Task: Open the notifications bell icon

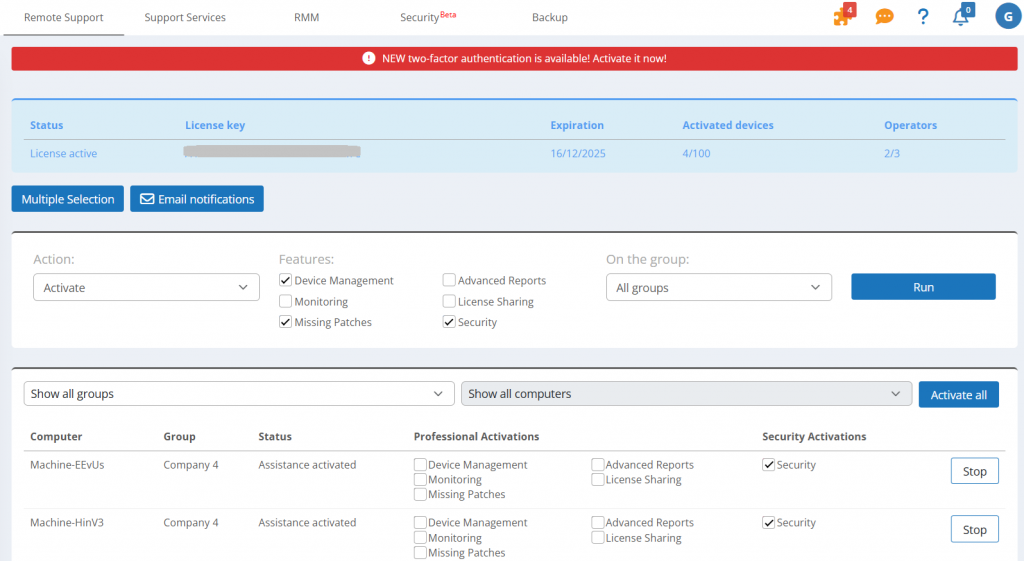Action: click(960, 17)
